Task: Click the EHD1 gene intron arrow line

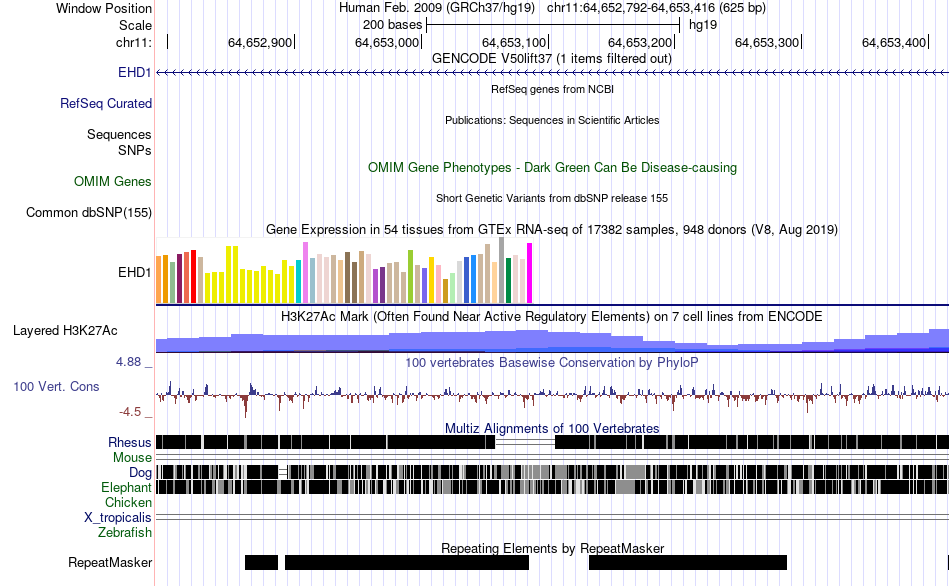Action: point(553,73)
